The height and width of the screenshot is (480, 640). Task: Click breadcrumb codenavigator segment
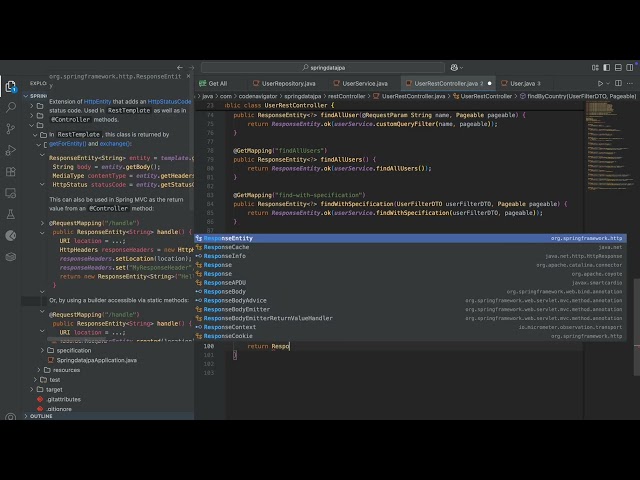(x=258, y=96)
